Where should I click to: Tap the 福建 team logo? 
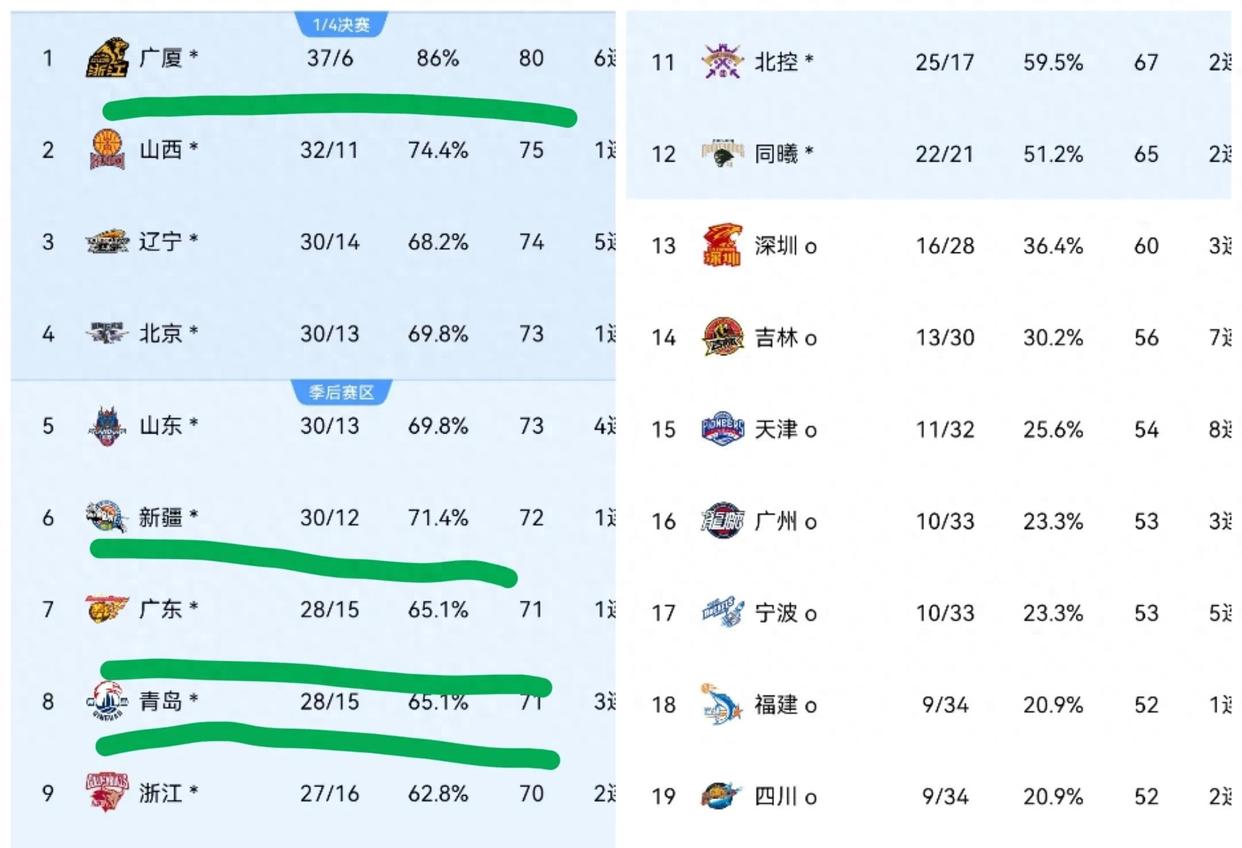[x=722, y=705]
